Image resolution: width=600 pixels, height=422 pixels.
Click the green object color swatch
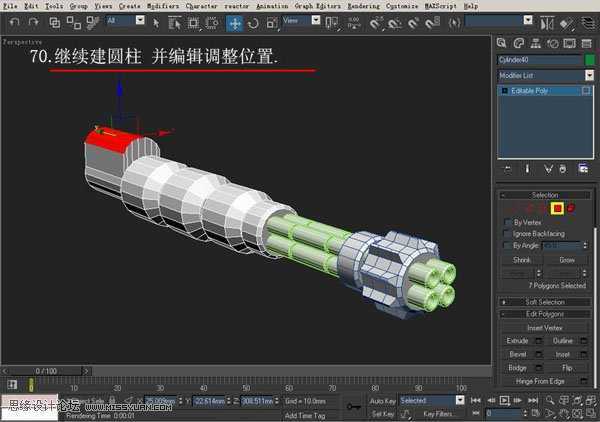coord(590,60)
